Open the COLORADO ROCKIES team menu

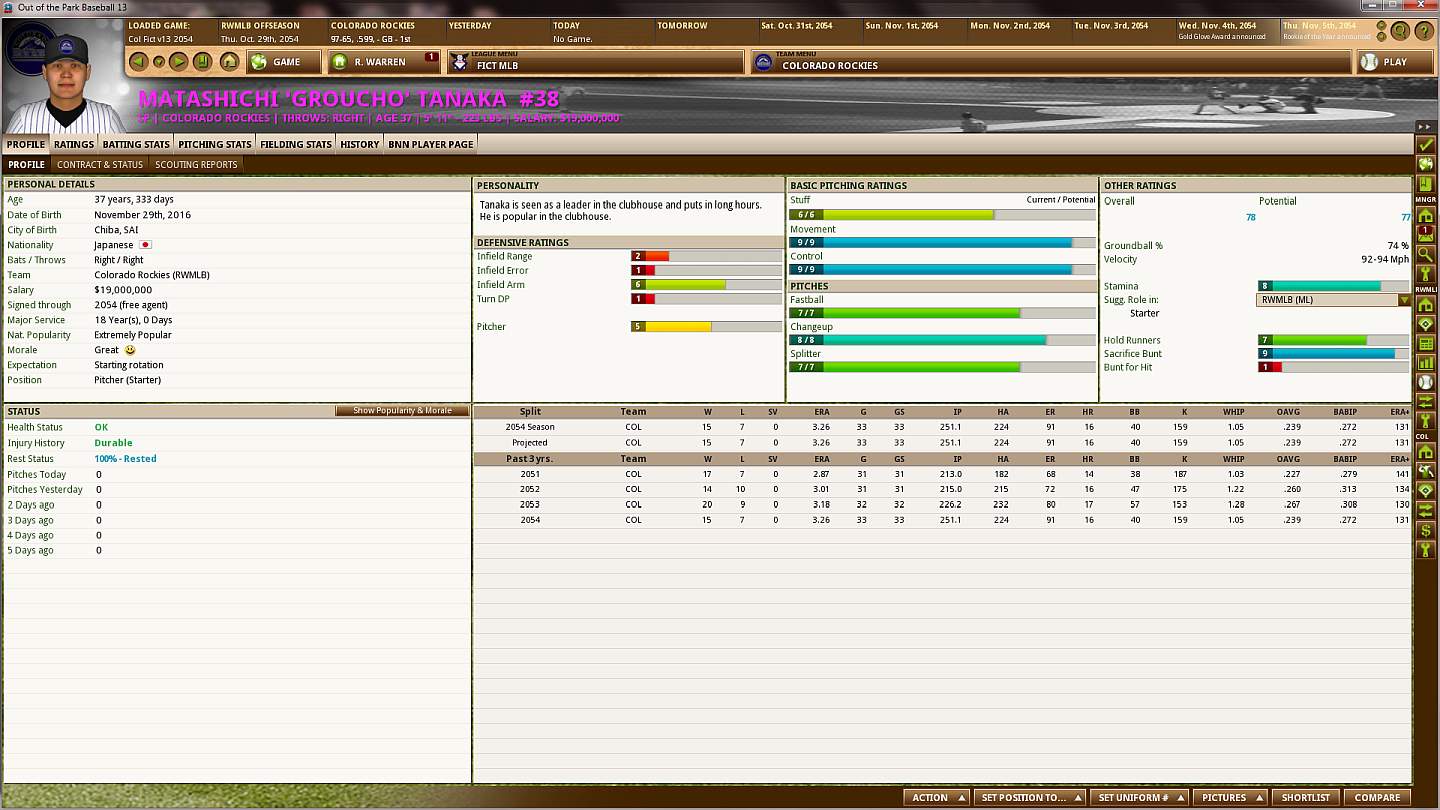pyautogui.click(x=1050, y=62)
